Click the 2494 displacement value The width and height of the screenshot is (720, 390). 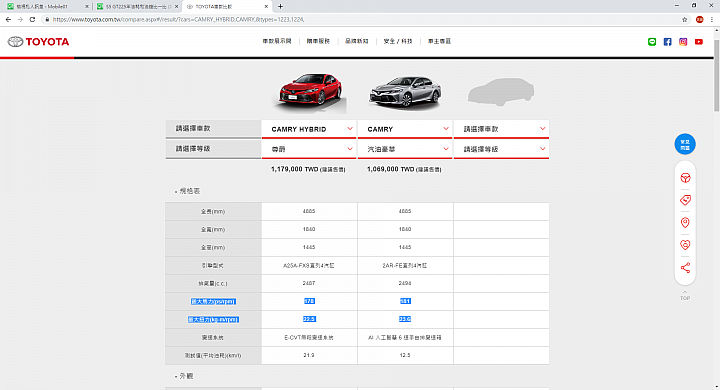(405, 283)
